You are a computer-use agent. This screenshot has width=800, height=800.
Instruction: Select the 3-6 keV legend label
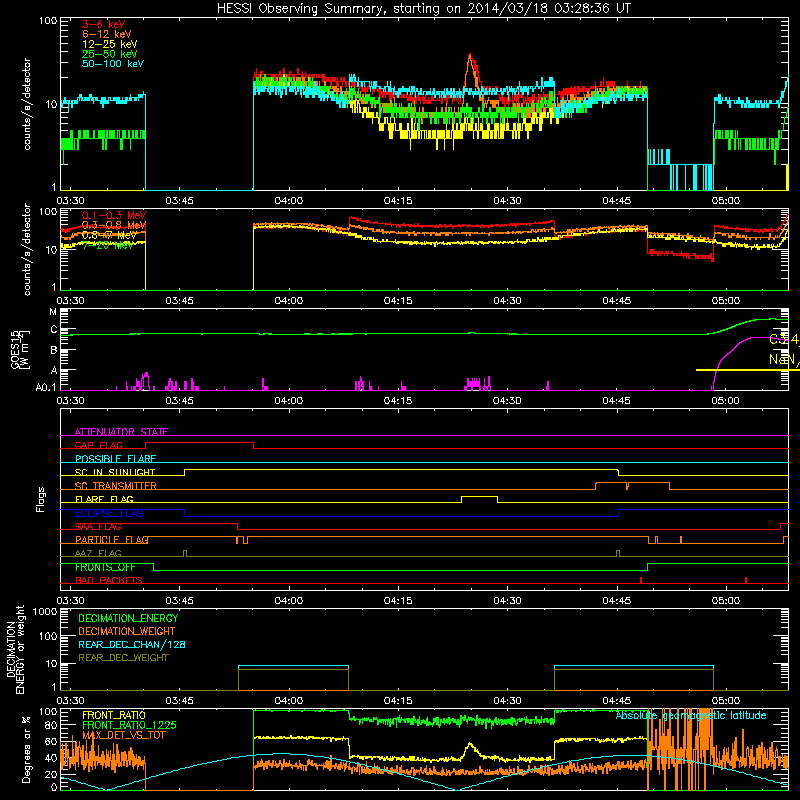pos(103,24)
